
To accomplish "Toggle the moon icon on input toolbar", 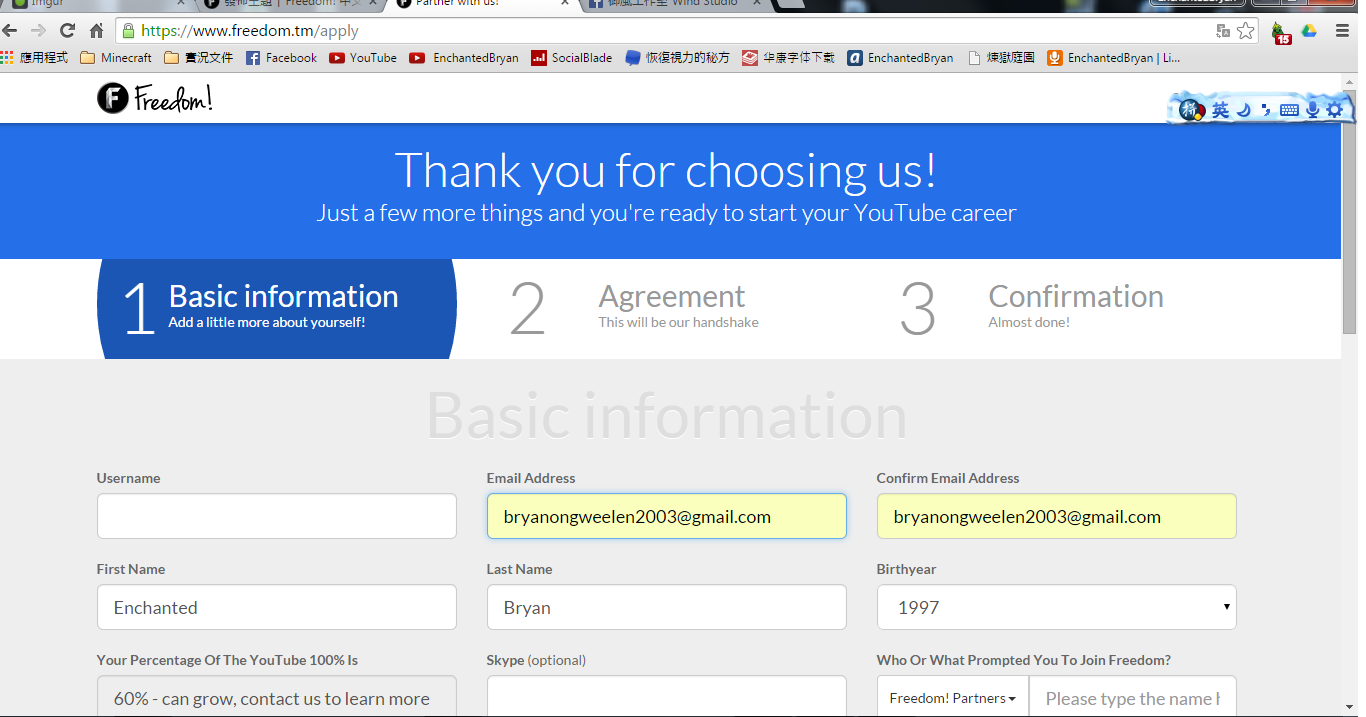I will coord(1244,110).
